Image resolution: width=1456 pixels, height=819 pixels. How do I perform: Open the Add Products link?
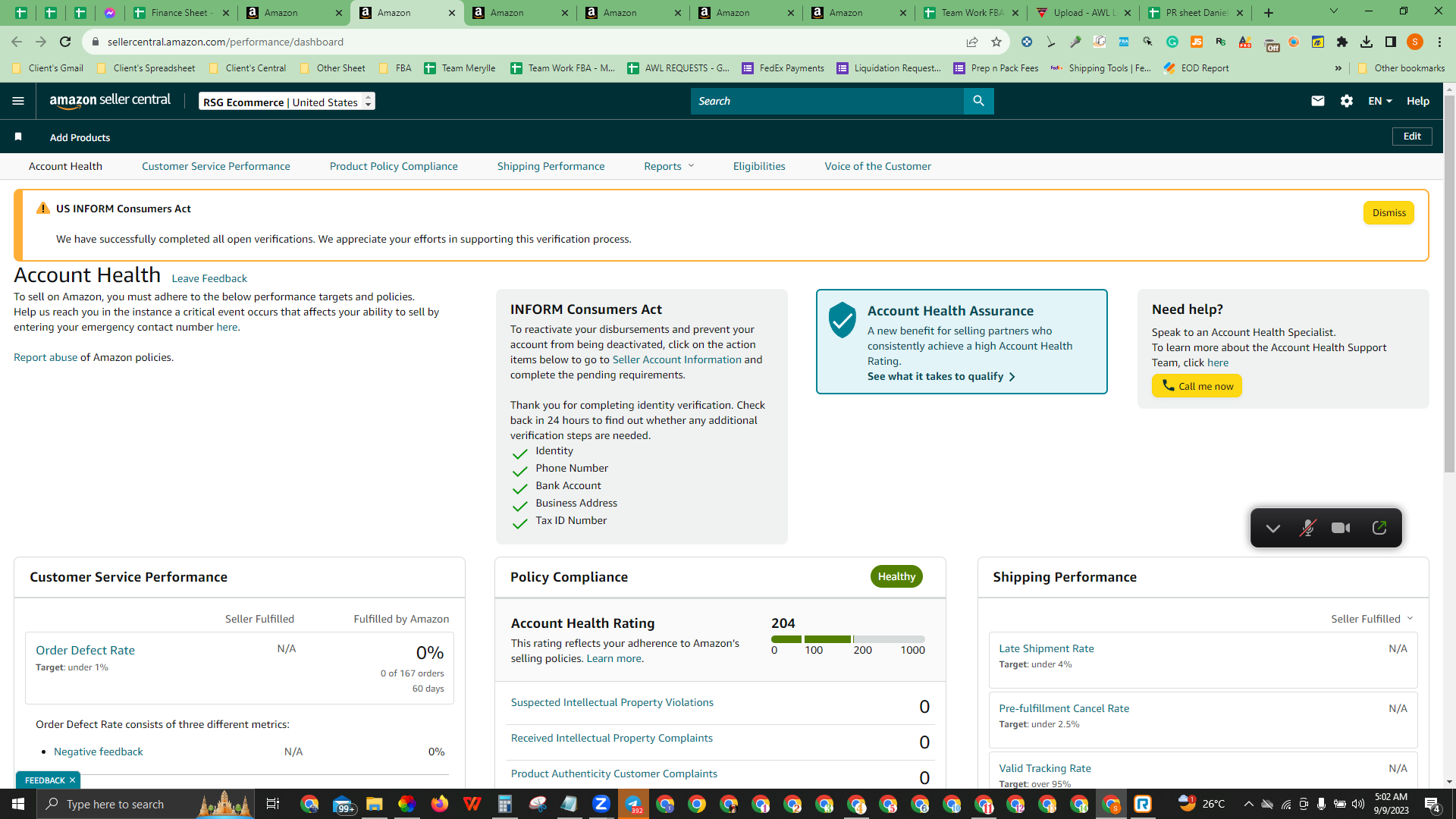pos(80,137)
